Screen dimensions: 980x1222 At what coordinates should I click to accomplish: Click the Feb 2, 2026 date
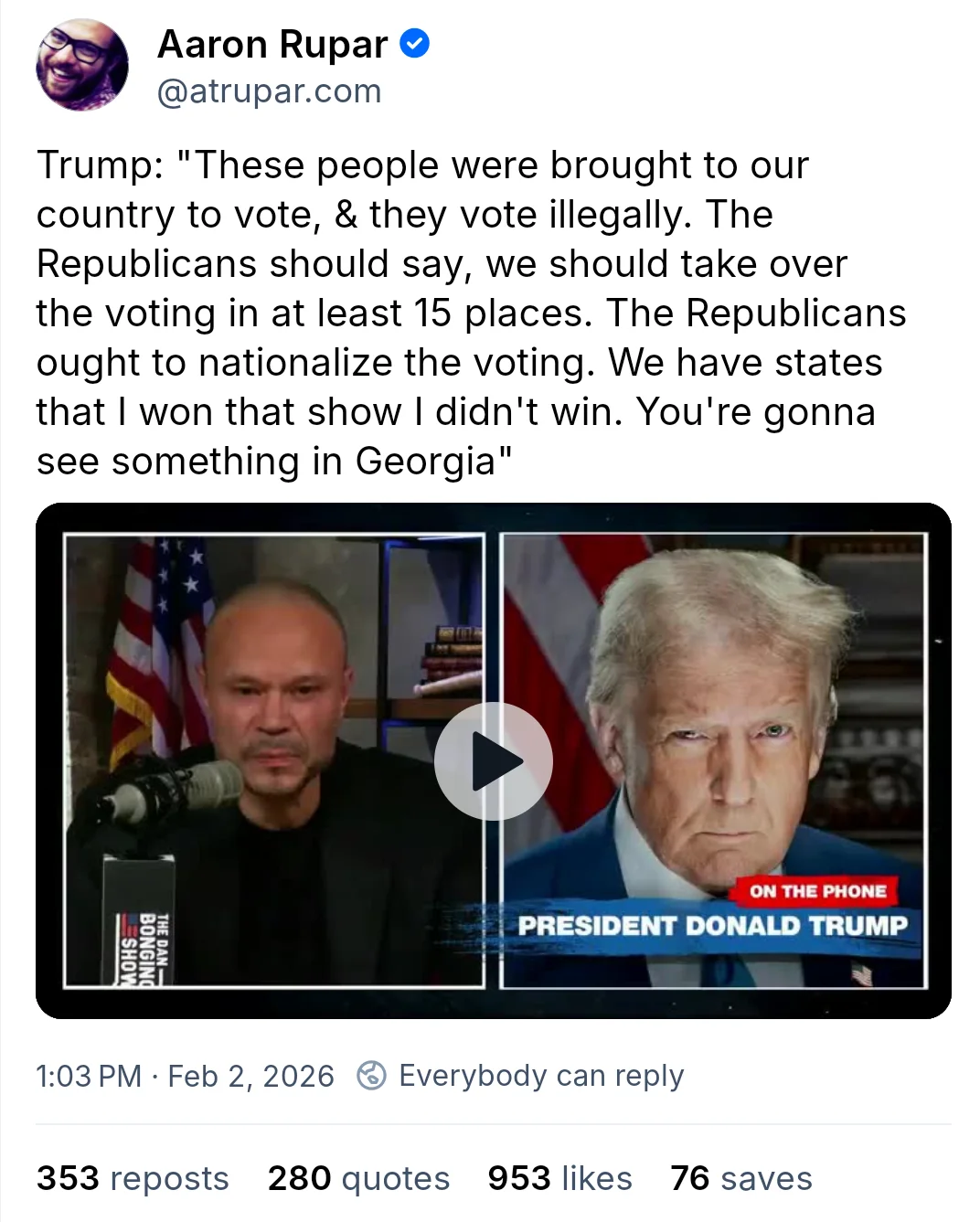click(x=251, y=1076)
